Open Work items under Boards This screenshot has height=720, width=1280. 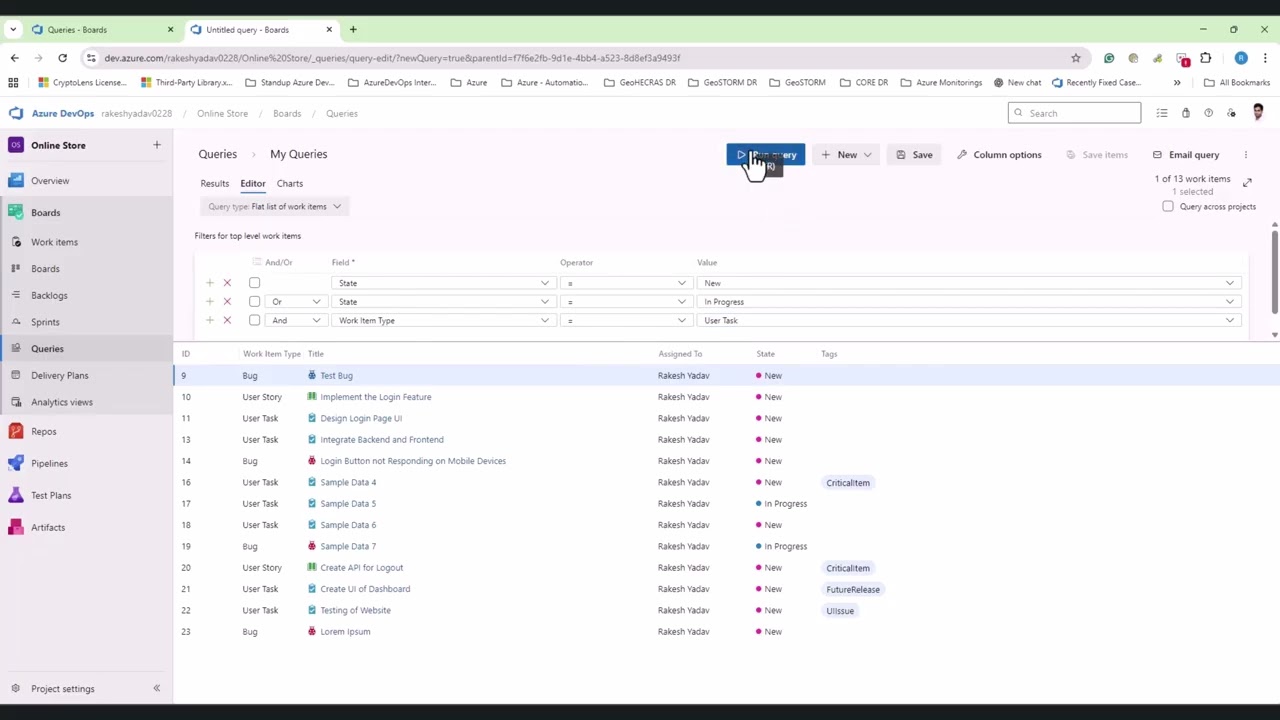[54, 242]
